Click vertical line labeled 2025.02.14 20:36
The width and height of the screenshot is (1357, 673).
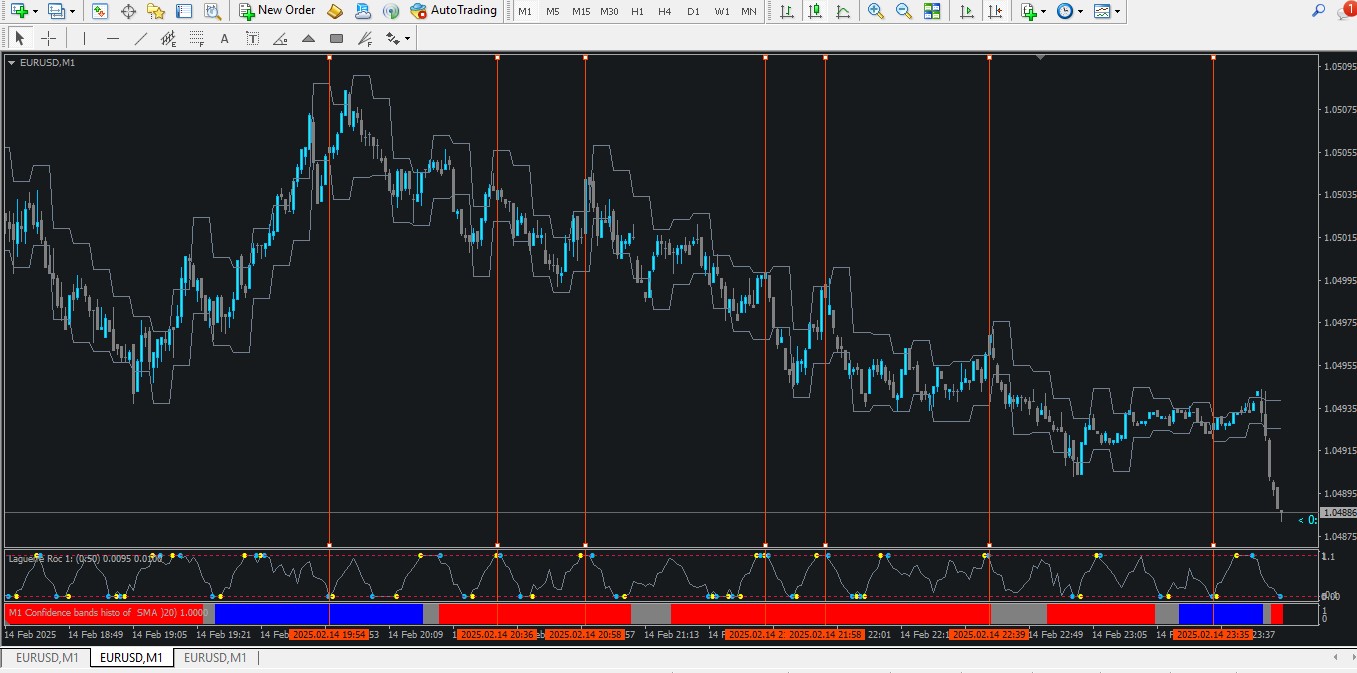[x=497, y=300]
